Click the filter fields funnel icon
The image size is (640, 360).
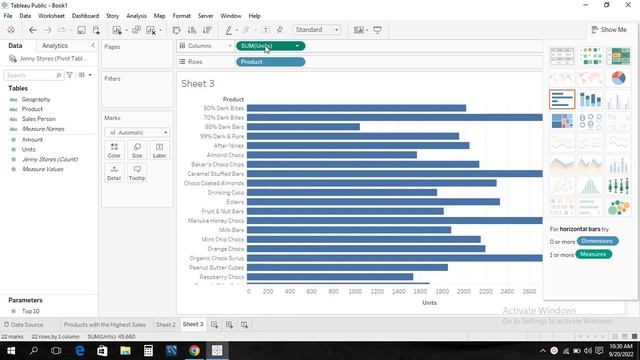(x=70, y=75)
